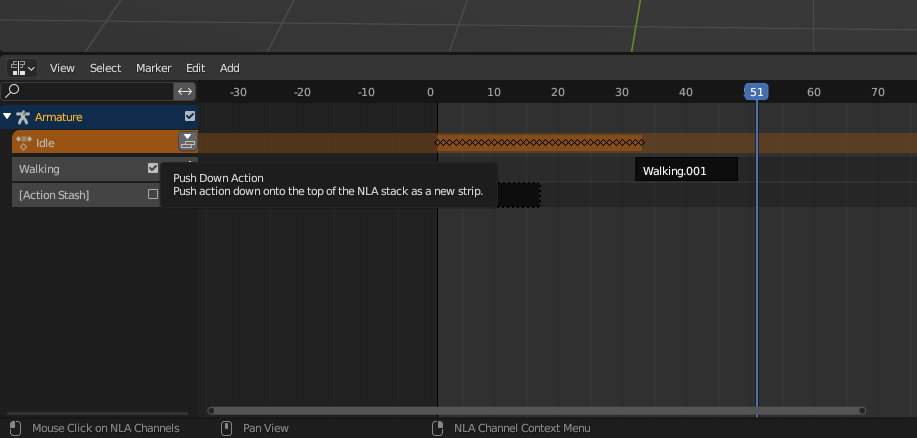Viewport: 917px width, 438px height.
Task: Select the Armature channel name
Action: 58,117
